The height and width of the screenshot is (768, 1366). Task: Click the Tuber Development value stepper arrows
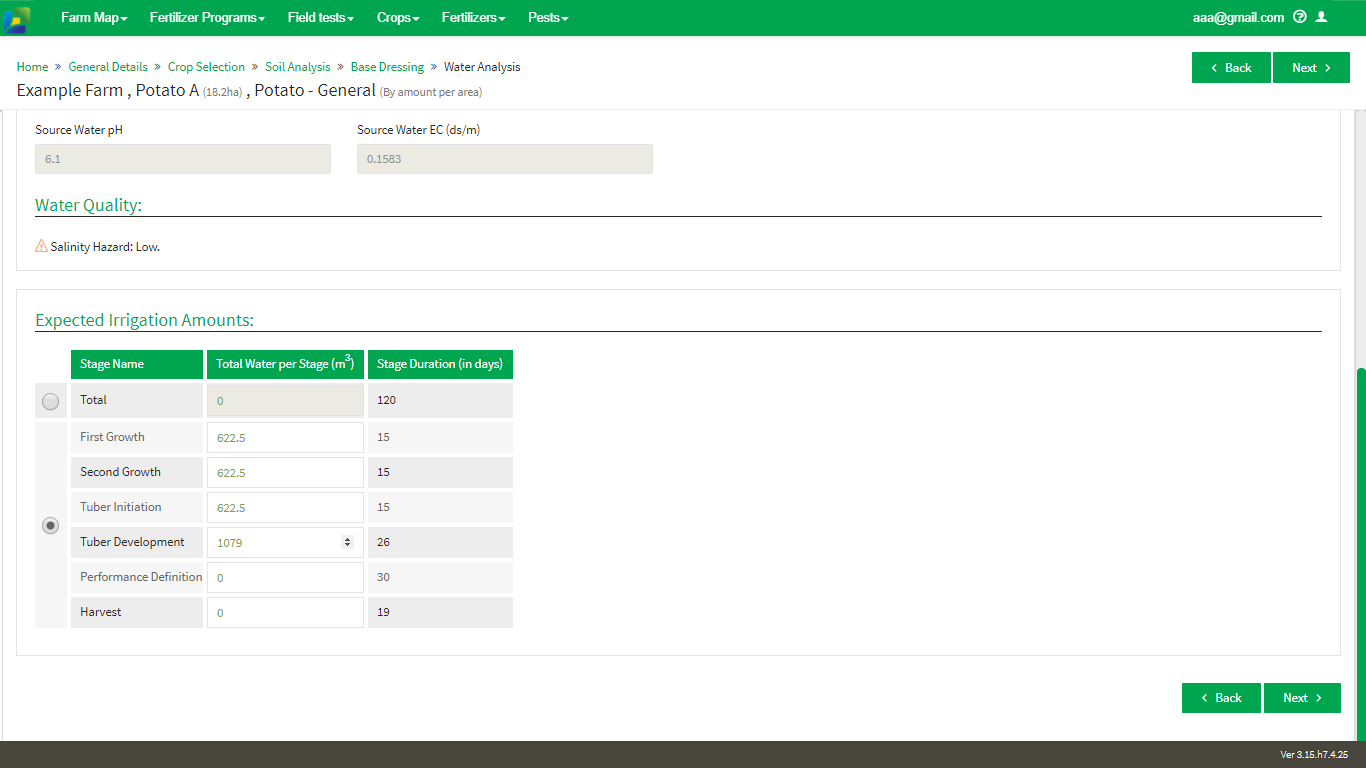[347, 542]
